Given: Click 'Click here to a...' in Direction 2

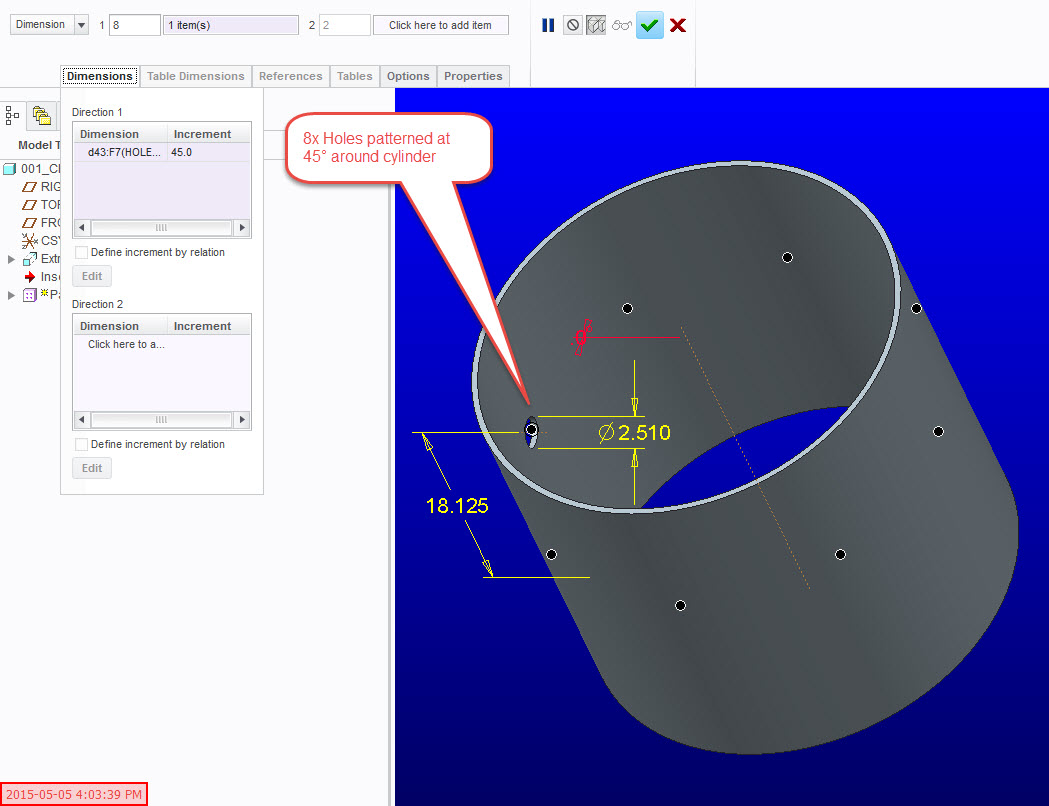Looking at the screenshot, I should pos(126,344).
